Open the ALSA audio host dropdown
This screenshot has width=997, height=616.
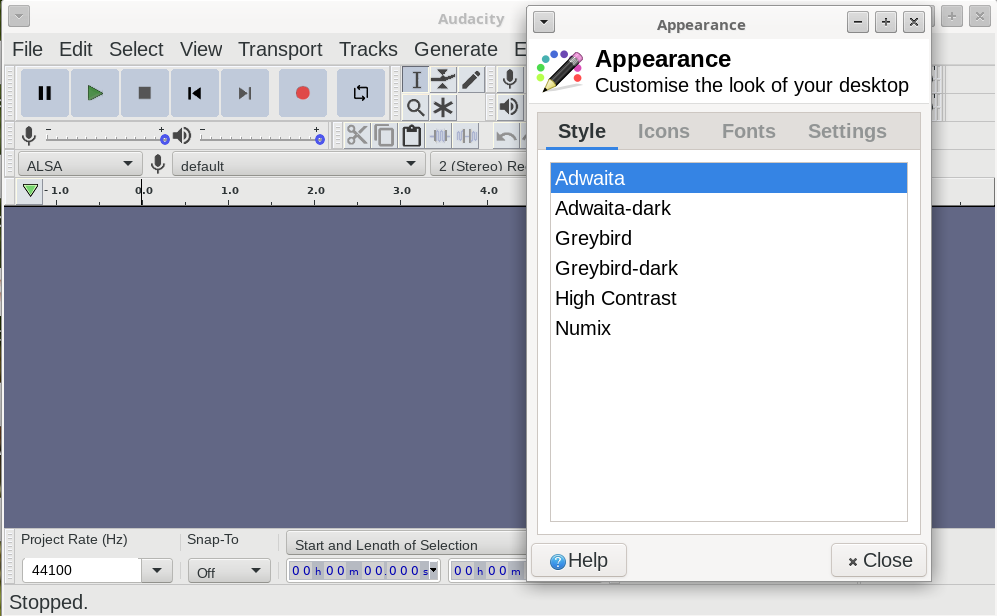tap(80, 165)
